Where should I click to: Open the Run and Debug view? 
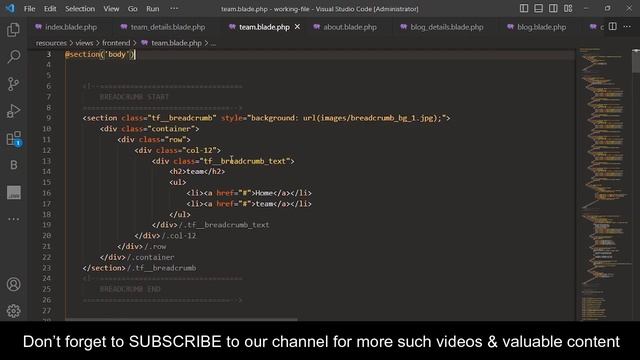13,111
